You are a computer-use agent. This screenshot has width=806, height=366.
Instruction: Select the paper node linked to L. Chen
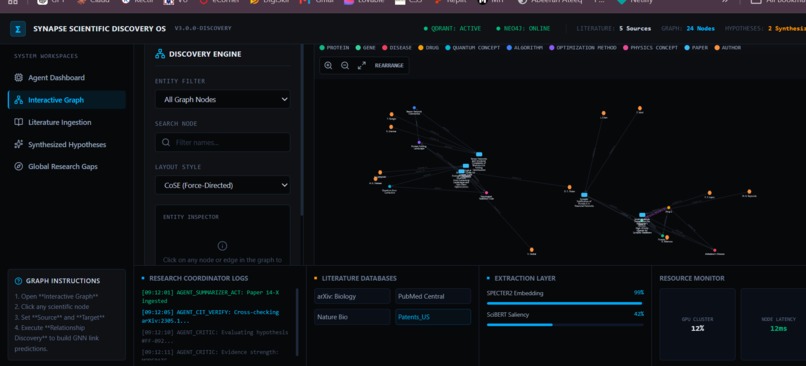point(584,195)
